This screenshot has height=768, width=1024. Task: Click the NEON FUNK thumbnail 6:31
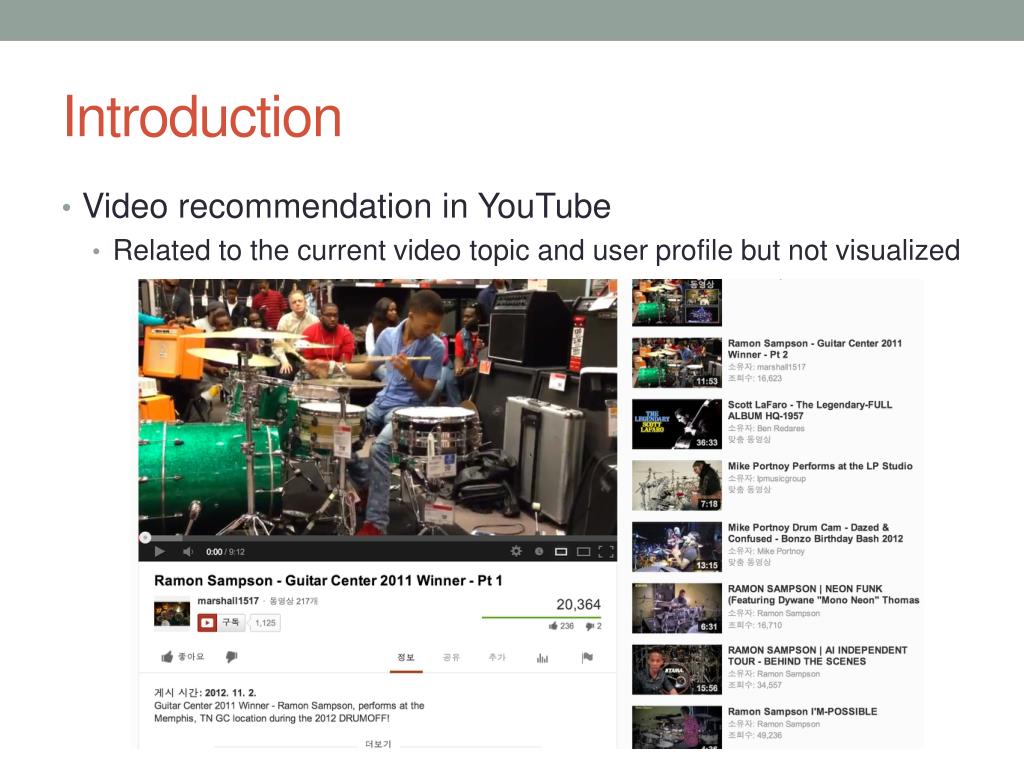pyautogui.click(x=677, y=608)
